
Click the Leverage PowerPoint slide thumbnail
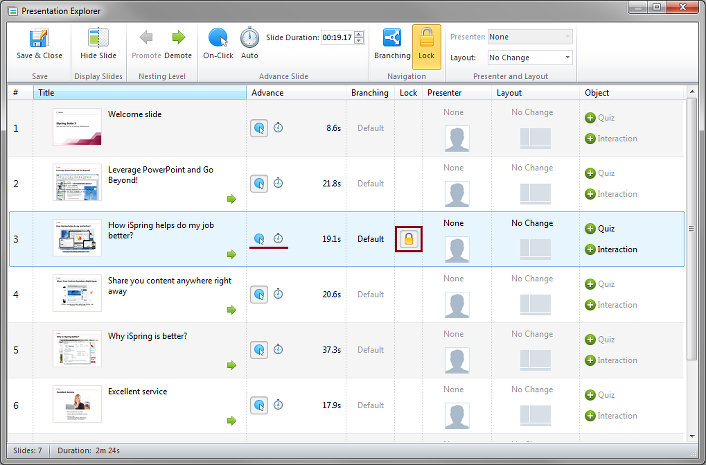pyautogui.click(x=77, y=182)
